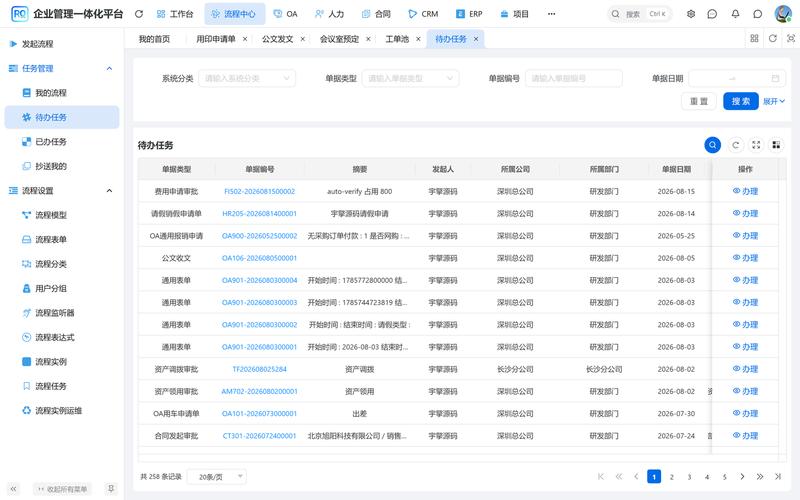Go to next page with right arrow
800x500 pixels.
point(742,477)
